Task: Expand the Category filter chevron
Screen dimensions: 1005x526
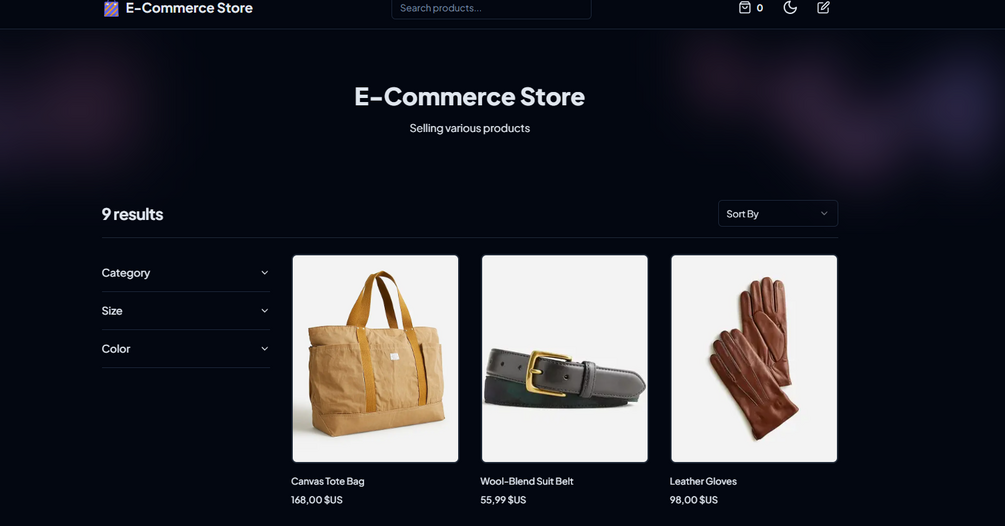Action: tap(265, 273)
